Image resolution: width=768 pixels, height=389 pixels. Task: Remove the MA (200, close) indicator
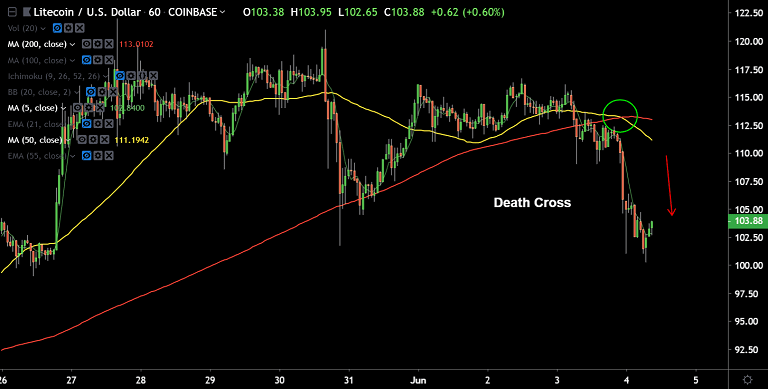[109, 44]
